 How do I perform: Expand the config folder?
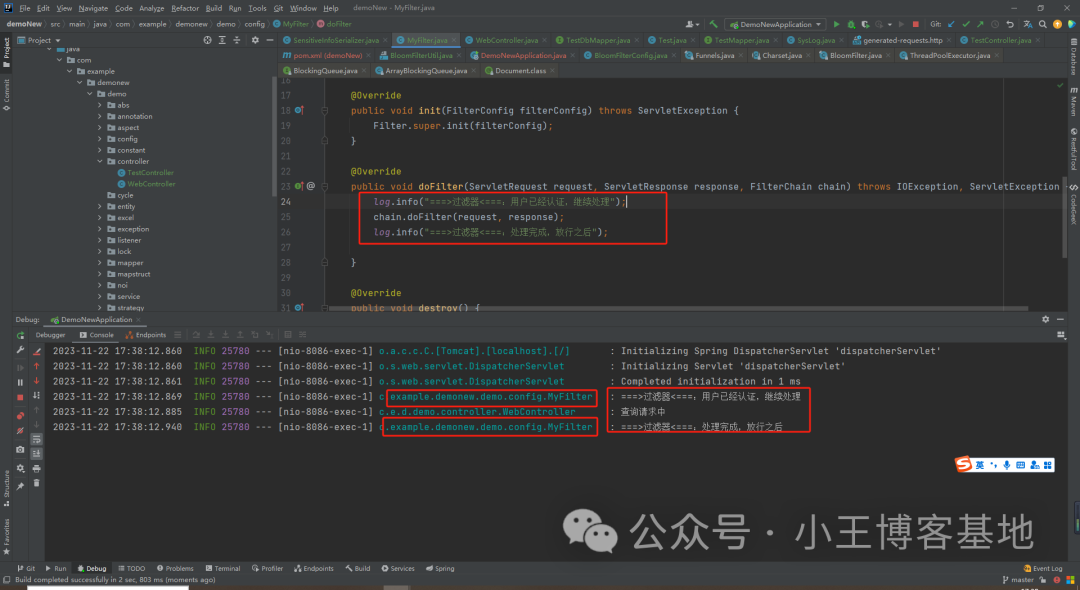100,139
